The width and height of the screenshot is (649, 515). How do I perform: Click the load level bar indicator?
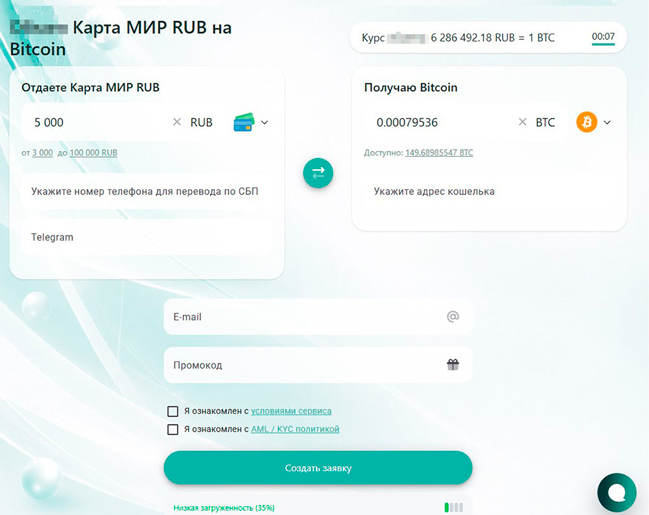[454, 507]
